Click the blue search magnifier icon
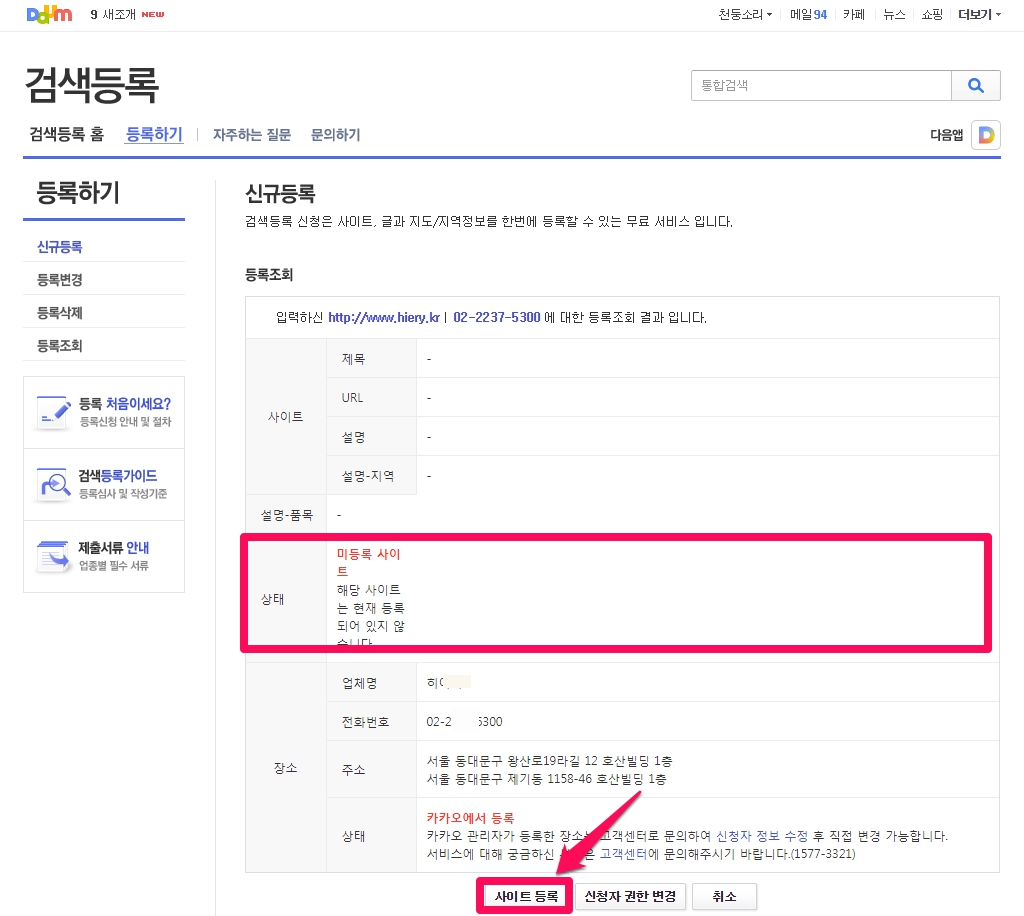 [x=976, y=85]
